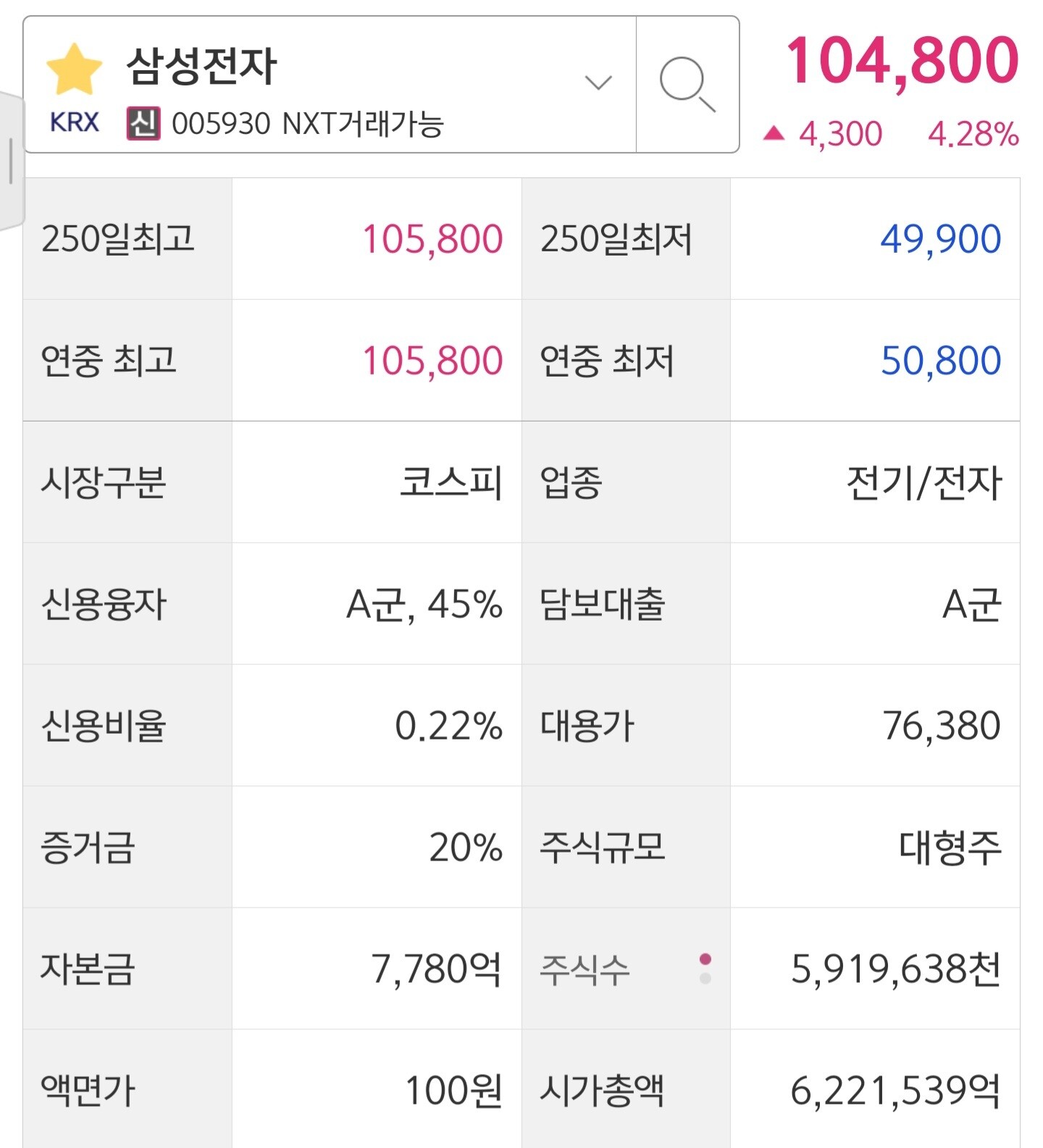Tap the 신 credit badge icon
Image resolution: width=1043 pixels, height=1148 pixels.
click(143, 123)
